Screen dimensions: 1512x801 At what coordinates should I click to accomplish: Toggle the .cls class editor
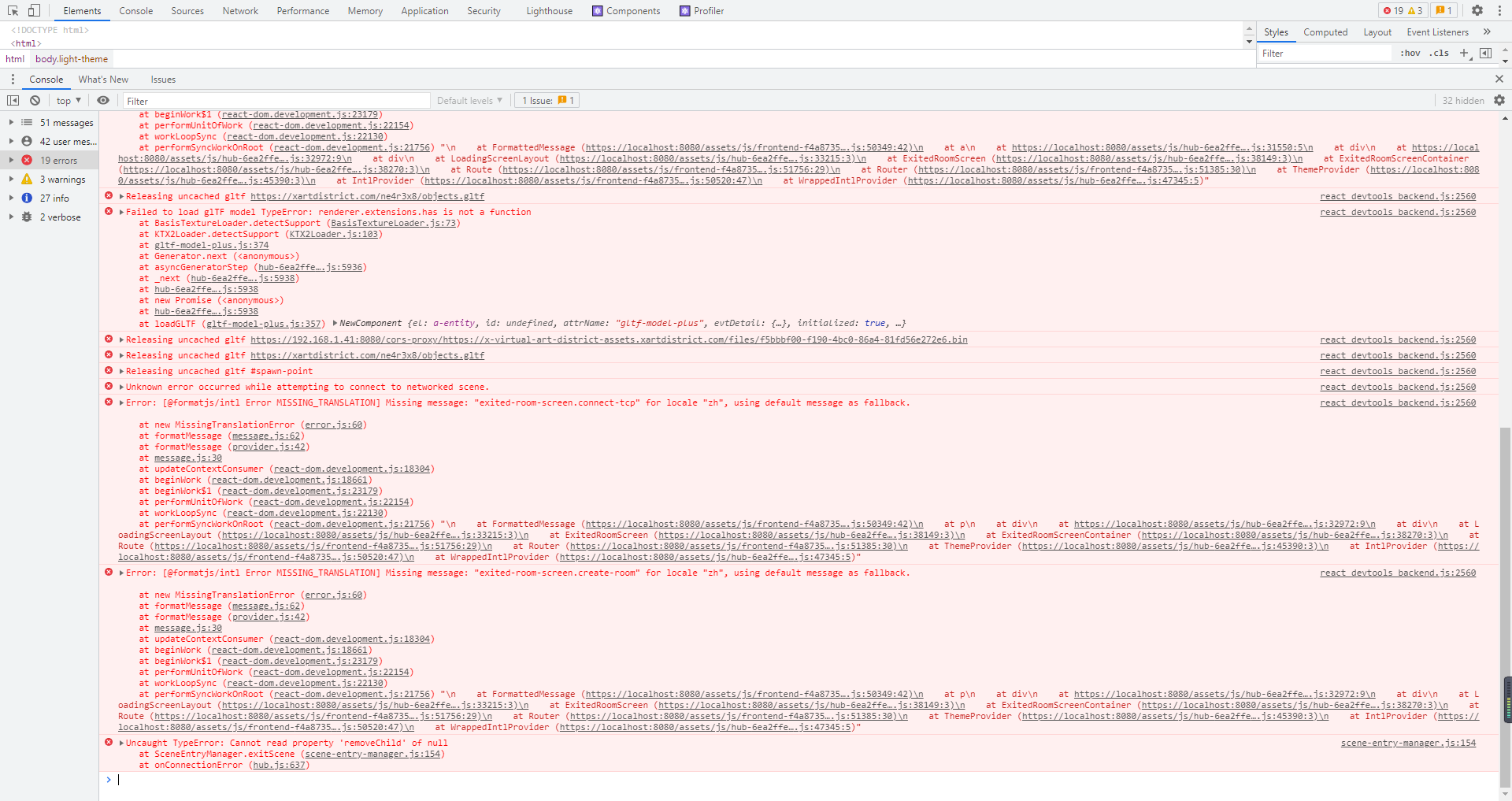click(x=1440, y=53)
